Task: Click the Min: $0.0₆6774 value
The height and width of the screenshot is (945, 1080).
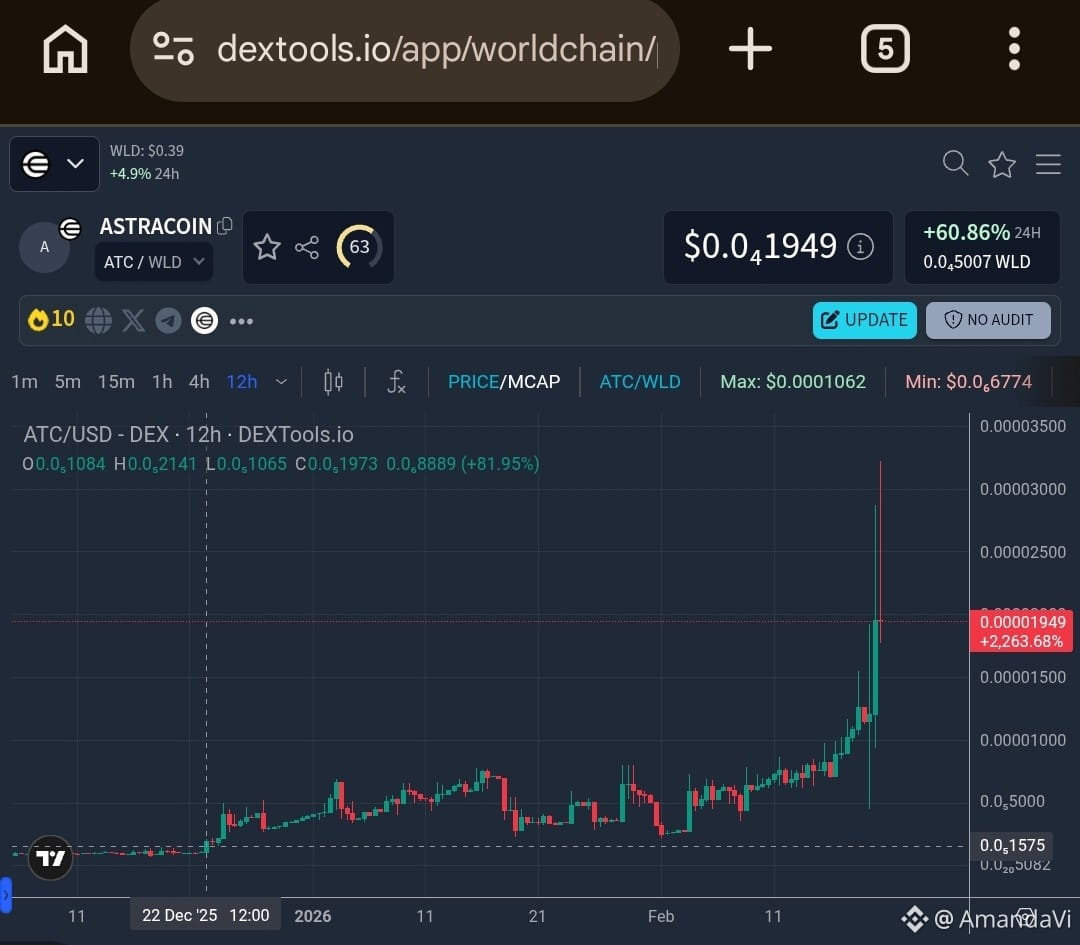Action: point(968,382)
